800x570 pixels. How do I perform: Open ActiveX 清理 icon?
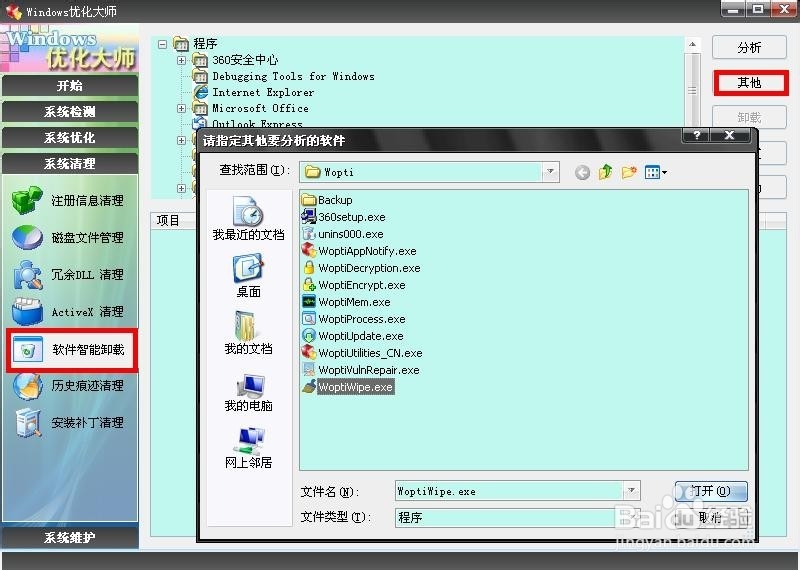[28, 312]
